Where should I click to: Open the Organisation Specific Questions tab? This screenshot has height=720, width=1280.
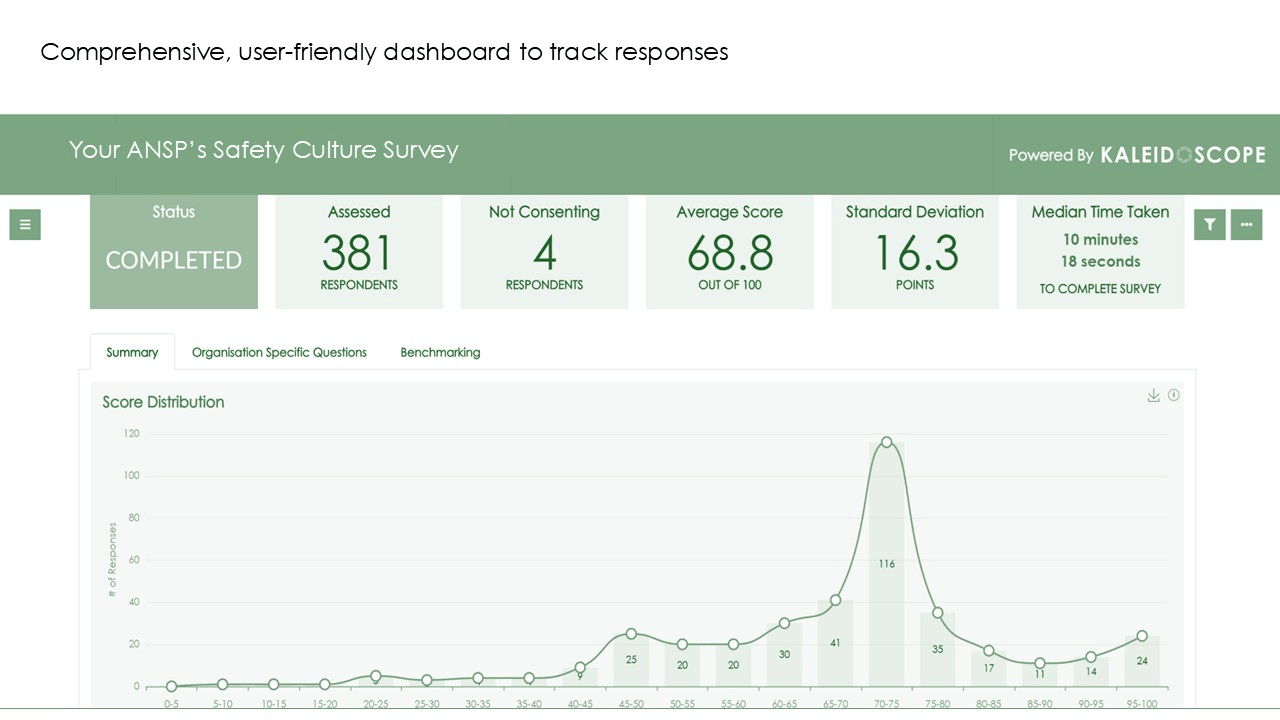pos(279,352)
